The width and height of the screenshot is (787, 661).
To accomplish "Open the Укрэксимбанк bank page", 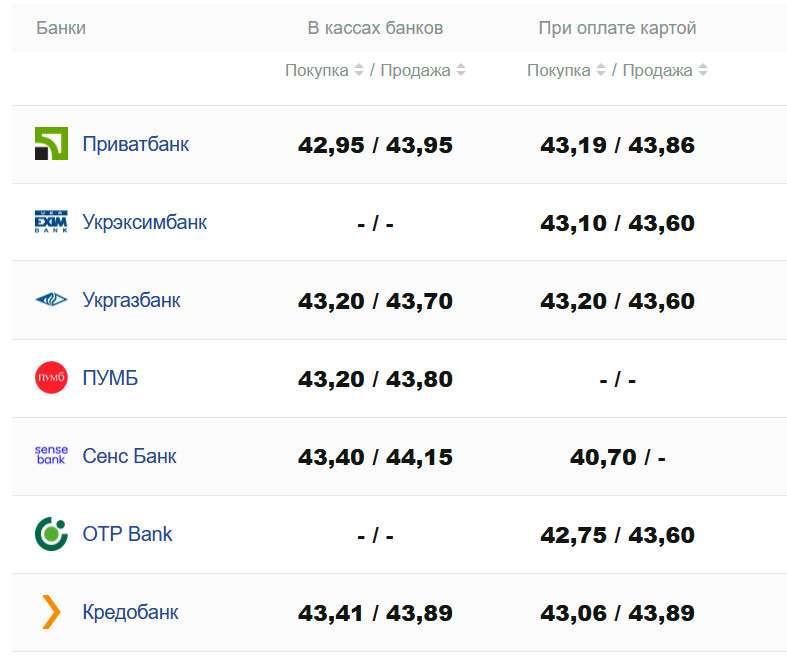I will (x=144, y=222).
